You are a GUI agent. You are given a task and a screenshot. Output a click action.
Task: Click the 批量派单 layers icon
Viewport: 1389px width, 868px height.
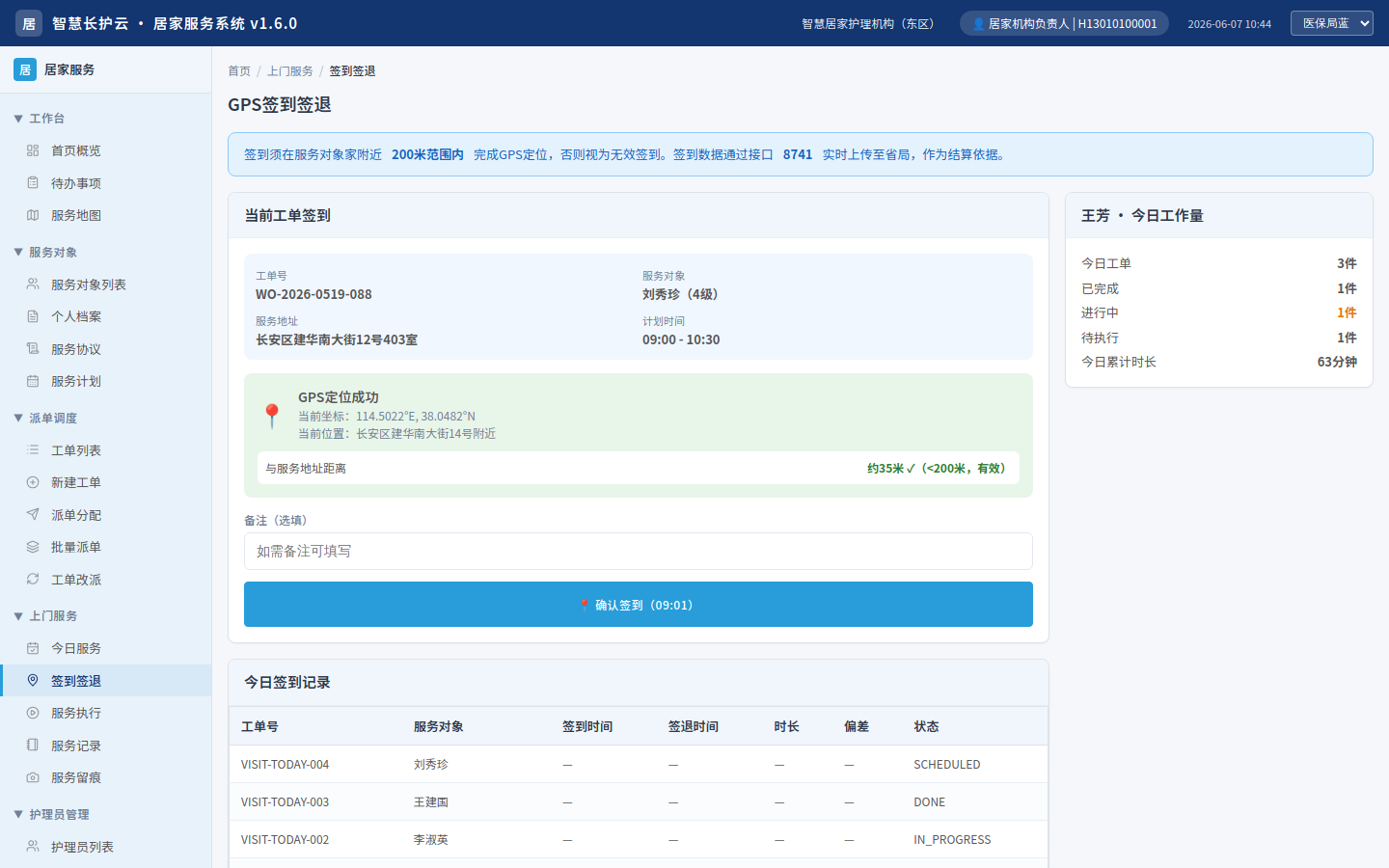pos(33,547)
